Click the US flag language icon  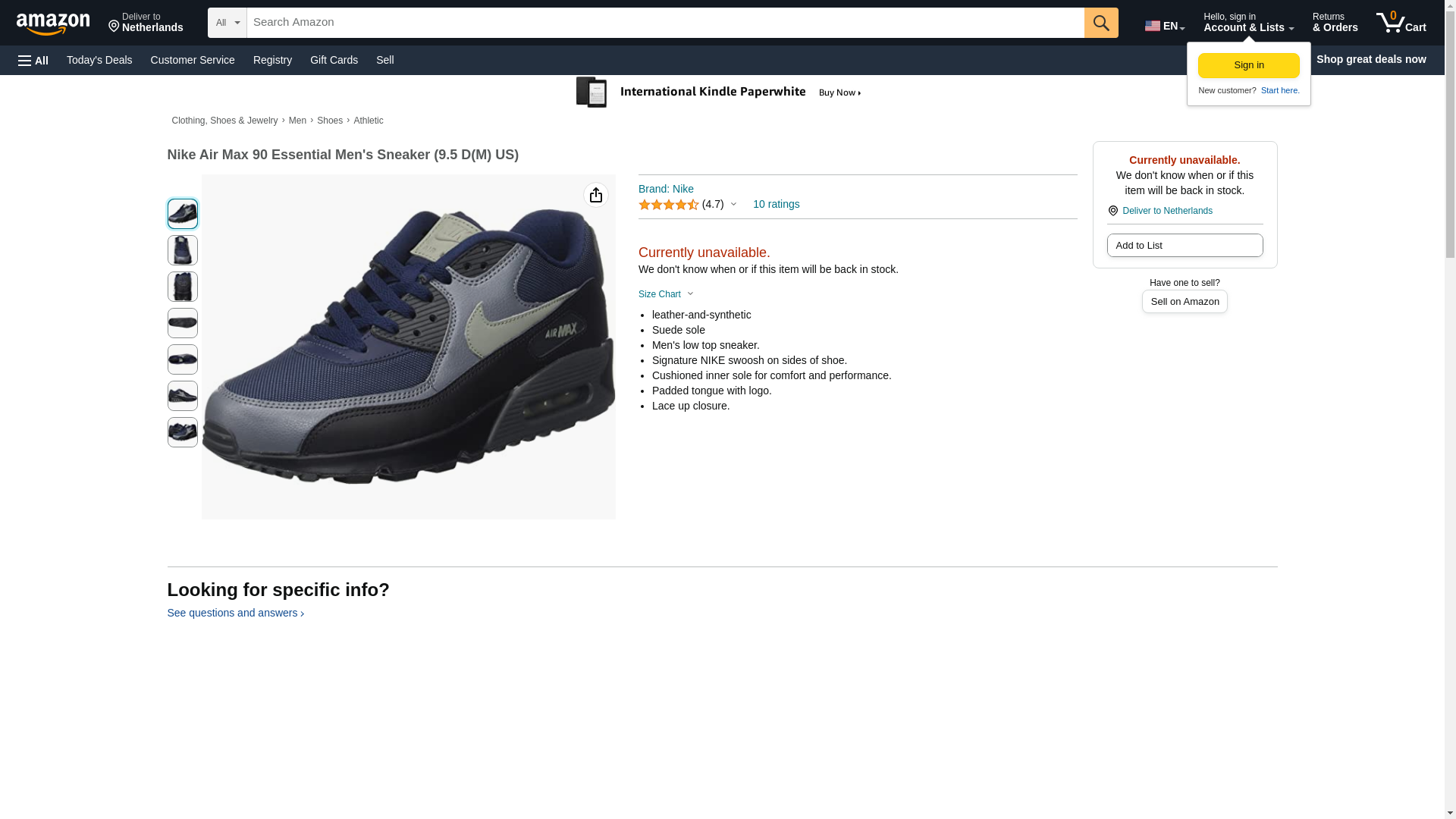(1153, 26)
